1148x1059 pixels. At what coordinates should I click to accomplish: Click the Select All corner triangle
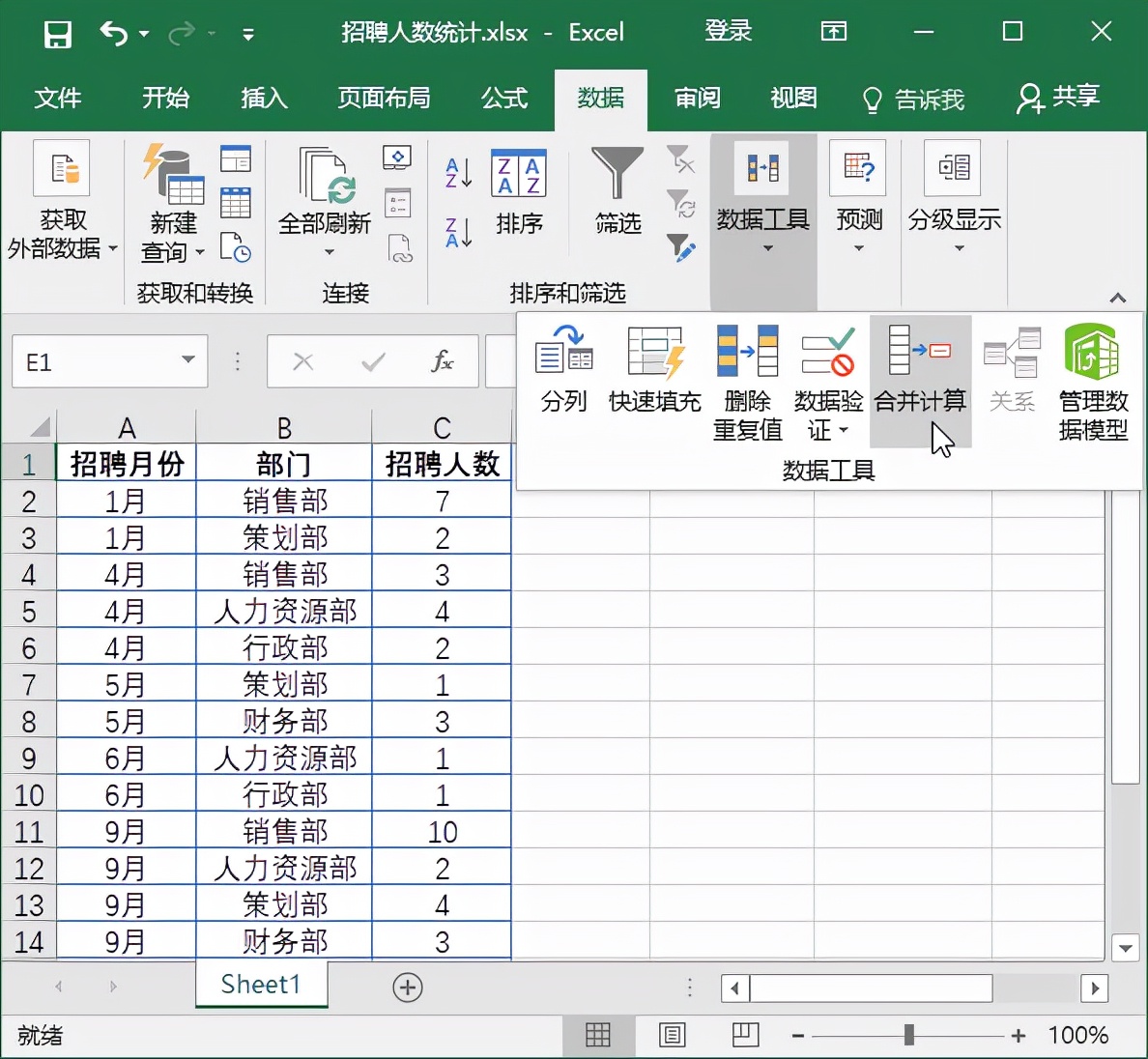point(39,426)
